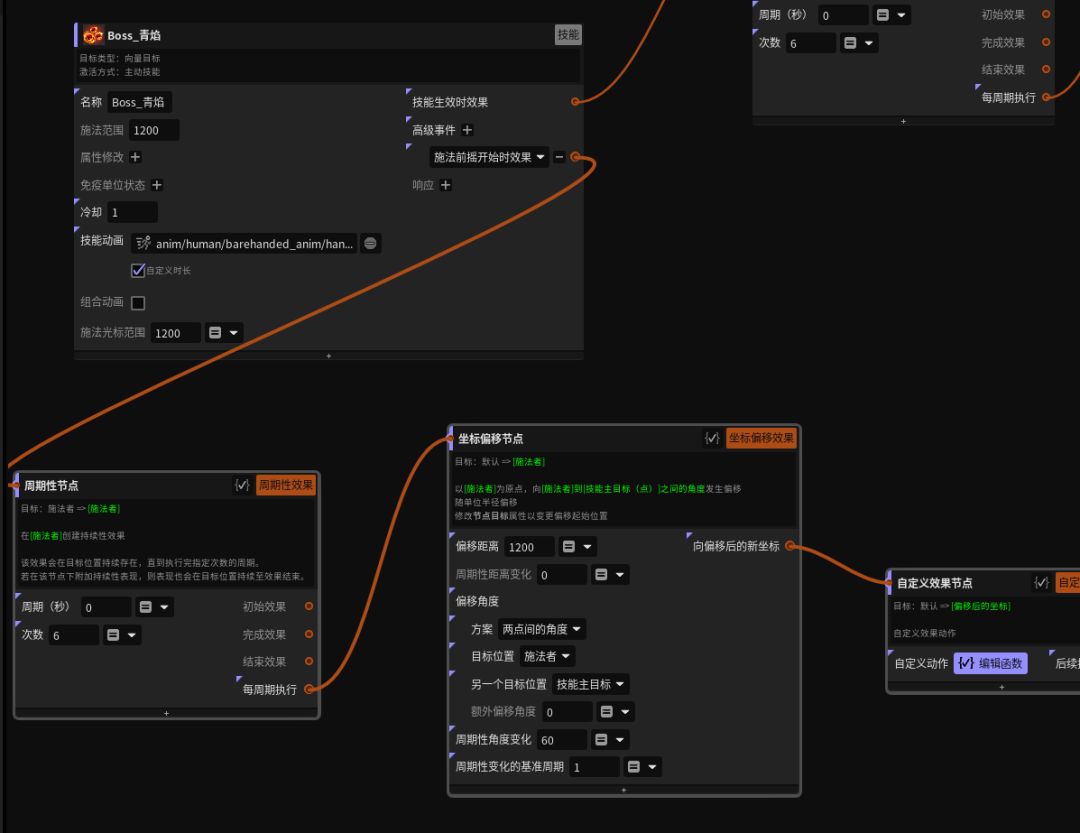The width and height of the screenshot is (1080, 833).
Task: Click the 每周期执行 output port on 周期性节点
Action: click(x=309, y=689)
